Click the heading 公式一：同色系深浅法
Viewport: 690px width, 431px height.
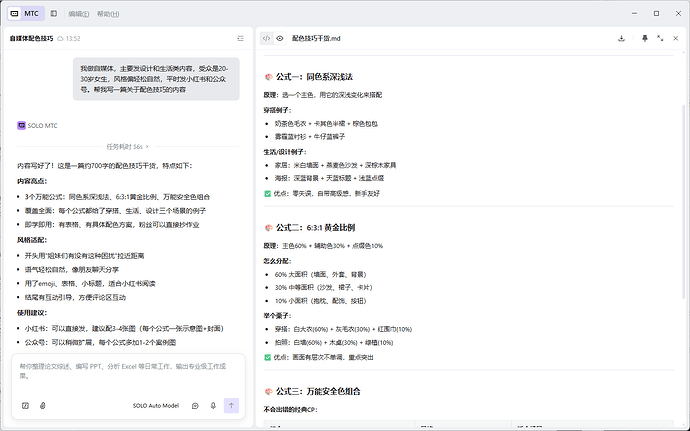coord(314,77)
